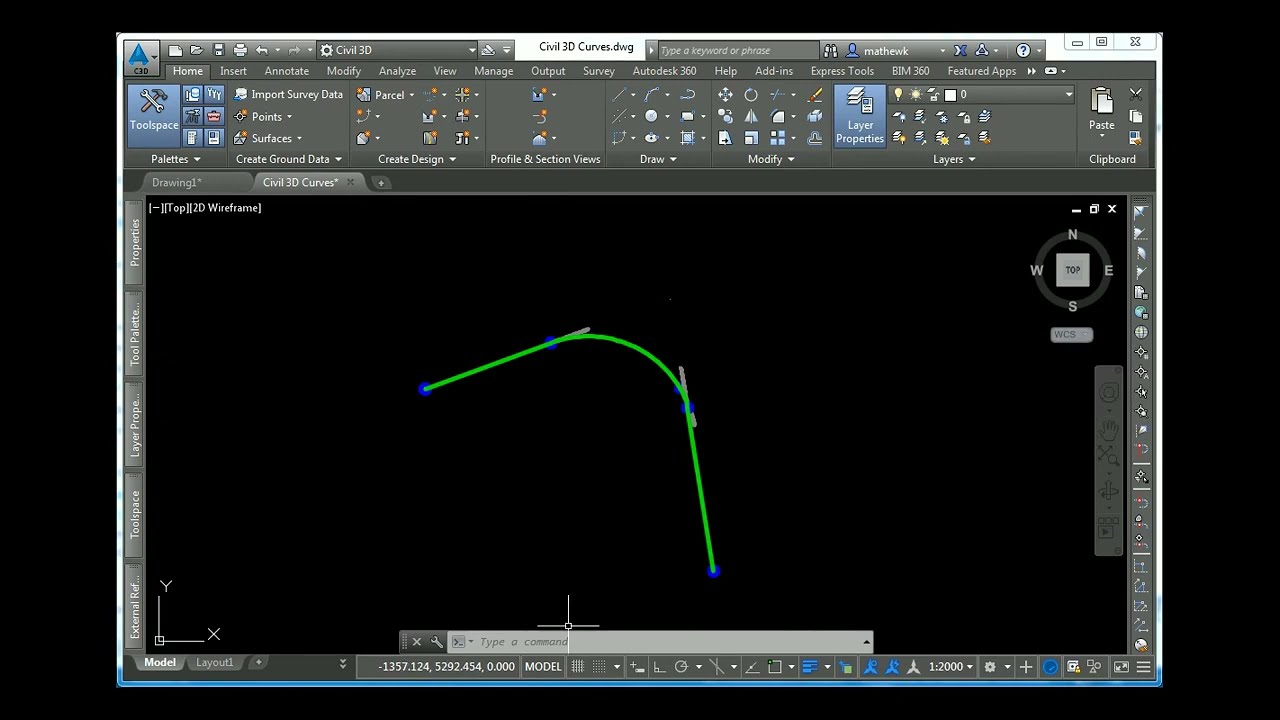Image resolution: width=1280 pixels, height=720 pixels.
Task: Toggle the drawing grid display
Action: [x=577, y=667]
